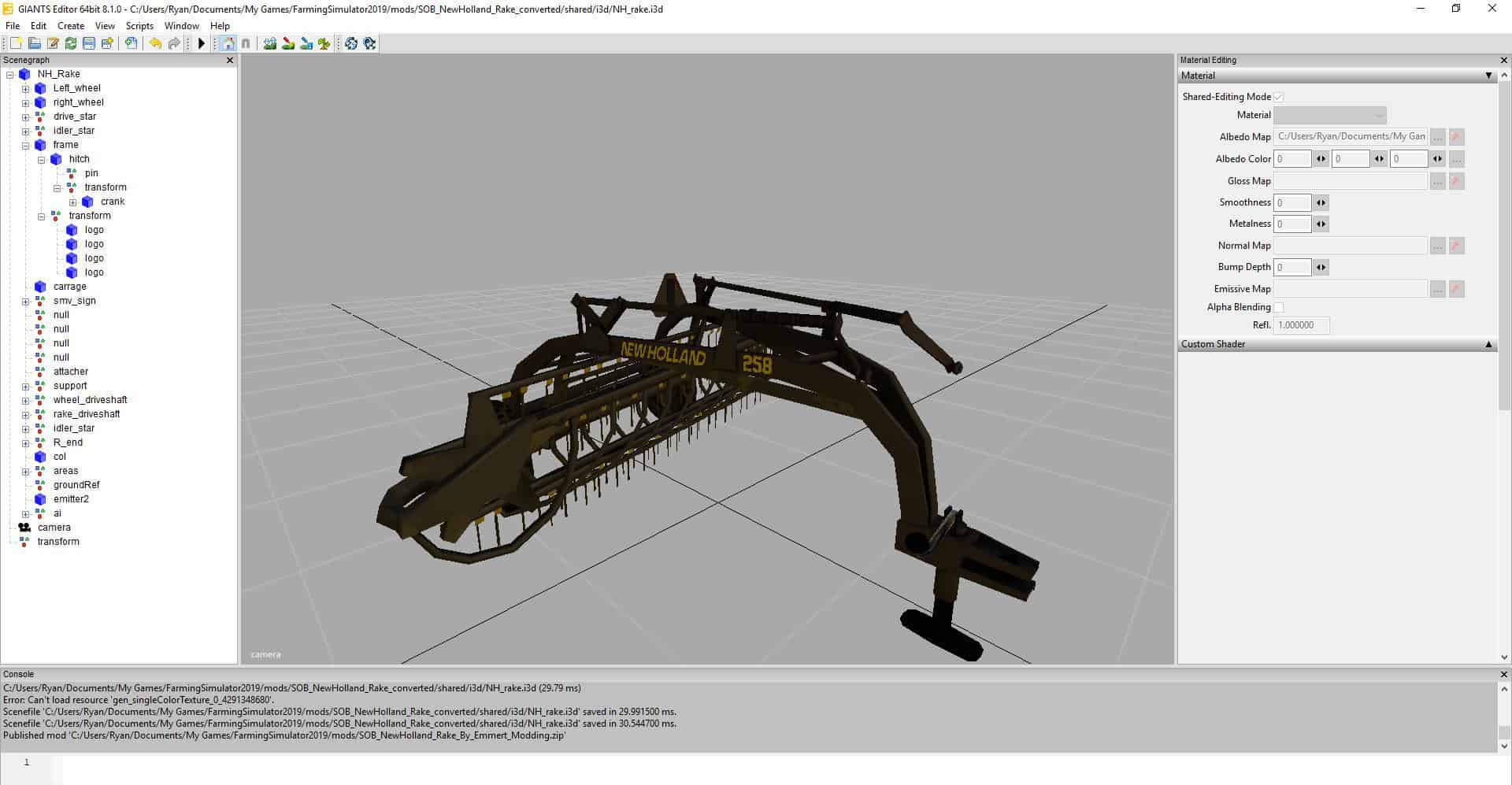The width and height of the screenshot is (1512, 785).
Task: Save the current scene
Action: click(x=89, y=43)
